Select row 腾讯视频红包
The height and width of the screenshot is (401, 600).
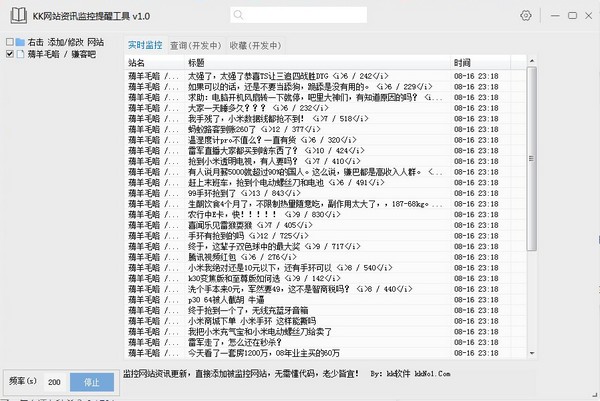(x=325, y=257)
